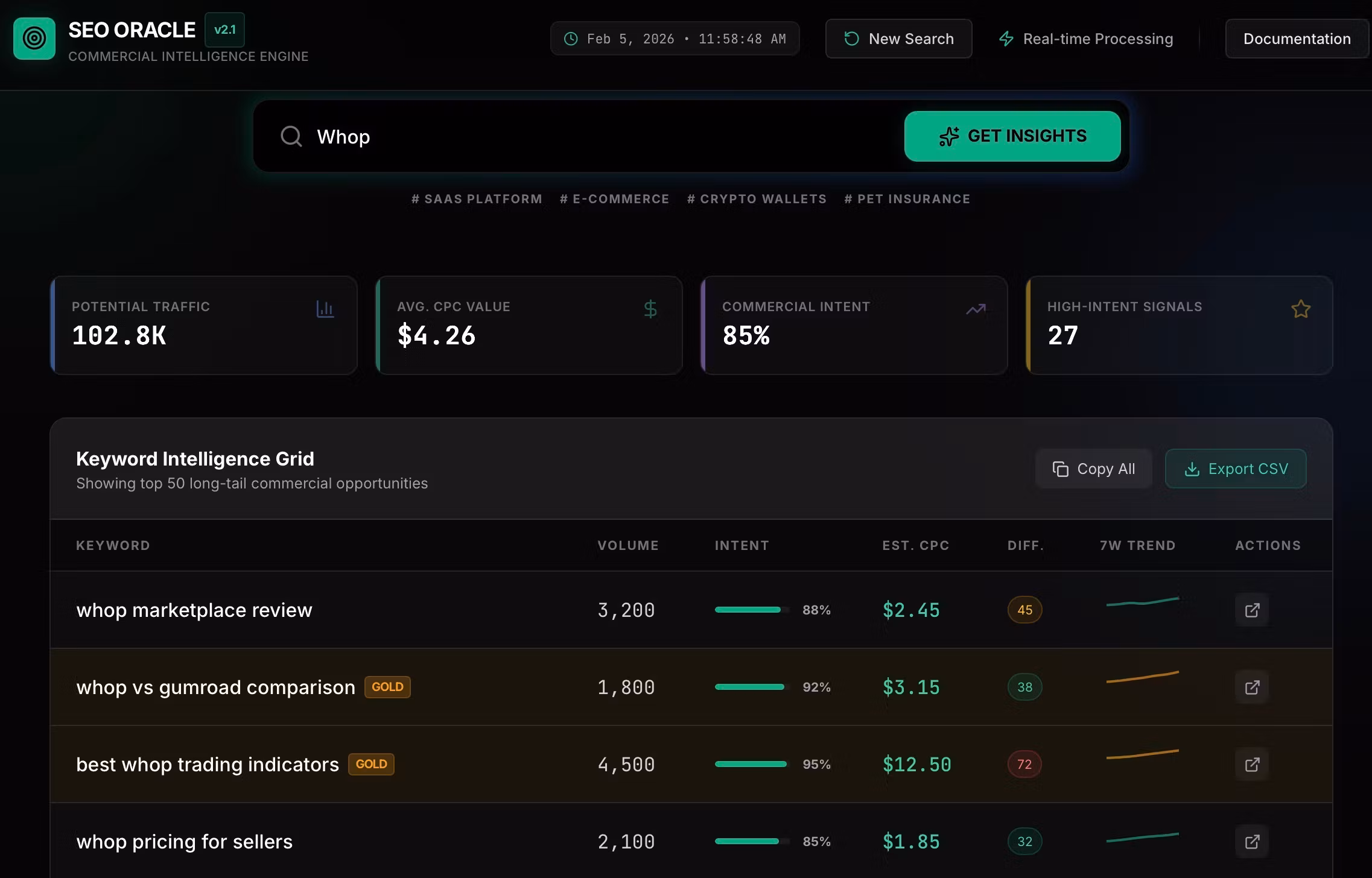Image resolution: width=1372 pixels, height=878 pixels.
Task: Open external link for best whop trading indicators
Action: point(1252,764)
